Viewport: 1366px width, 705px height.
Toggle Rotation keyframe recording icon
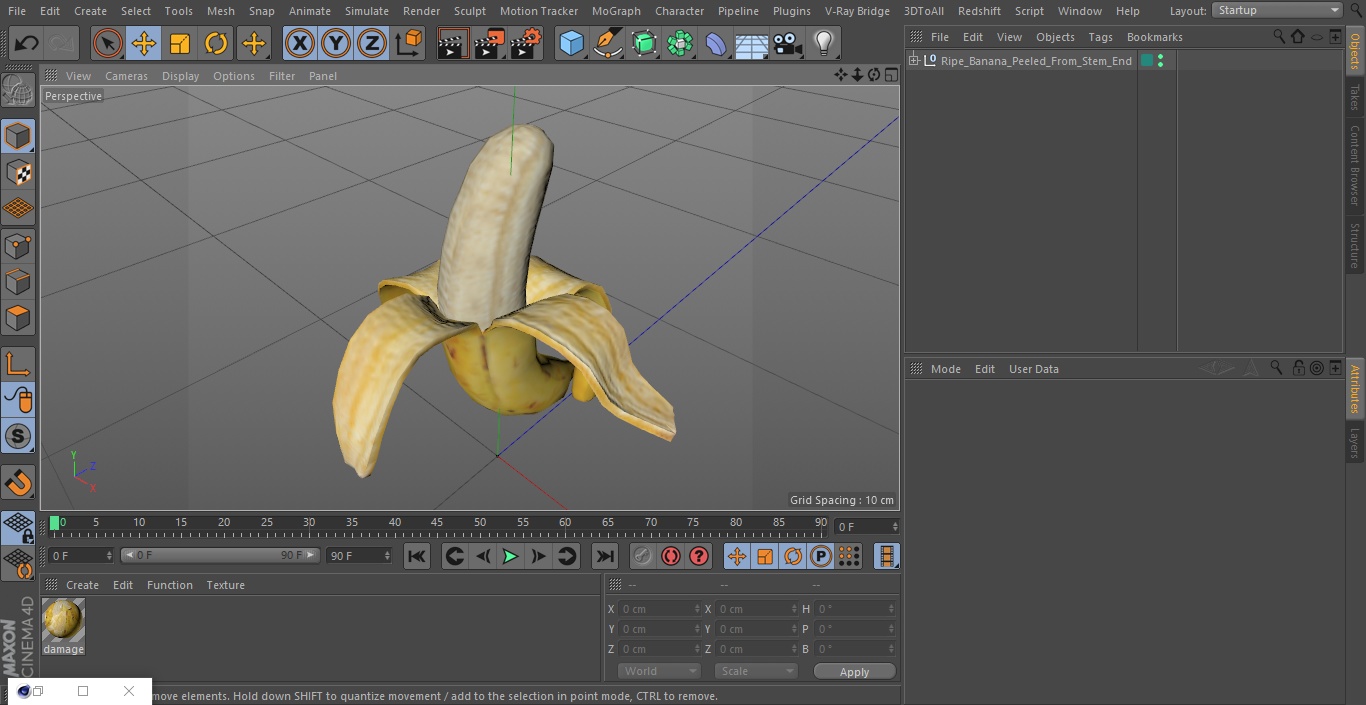pos(793,557)
